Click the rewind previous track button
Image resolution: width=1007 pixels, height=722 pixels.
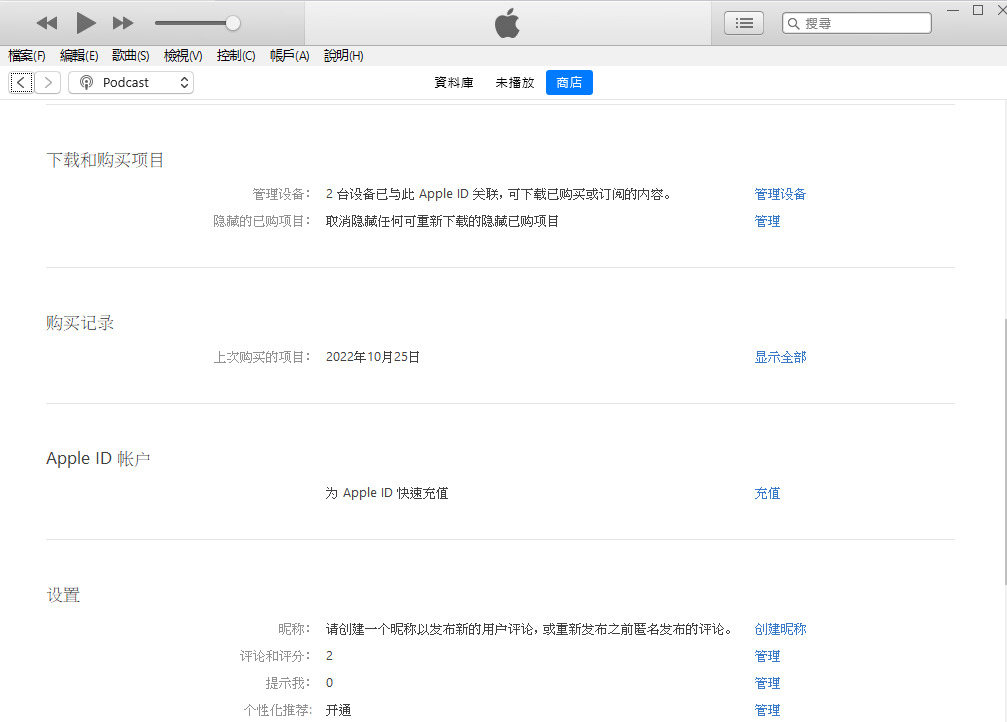point(47,22)
